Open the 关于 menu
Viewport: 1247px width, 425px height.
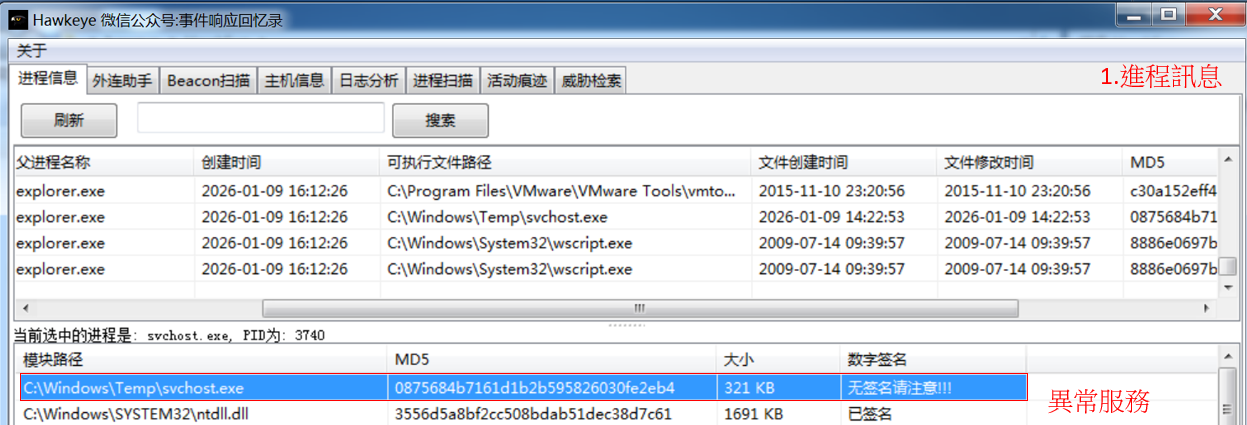point(31,51)
